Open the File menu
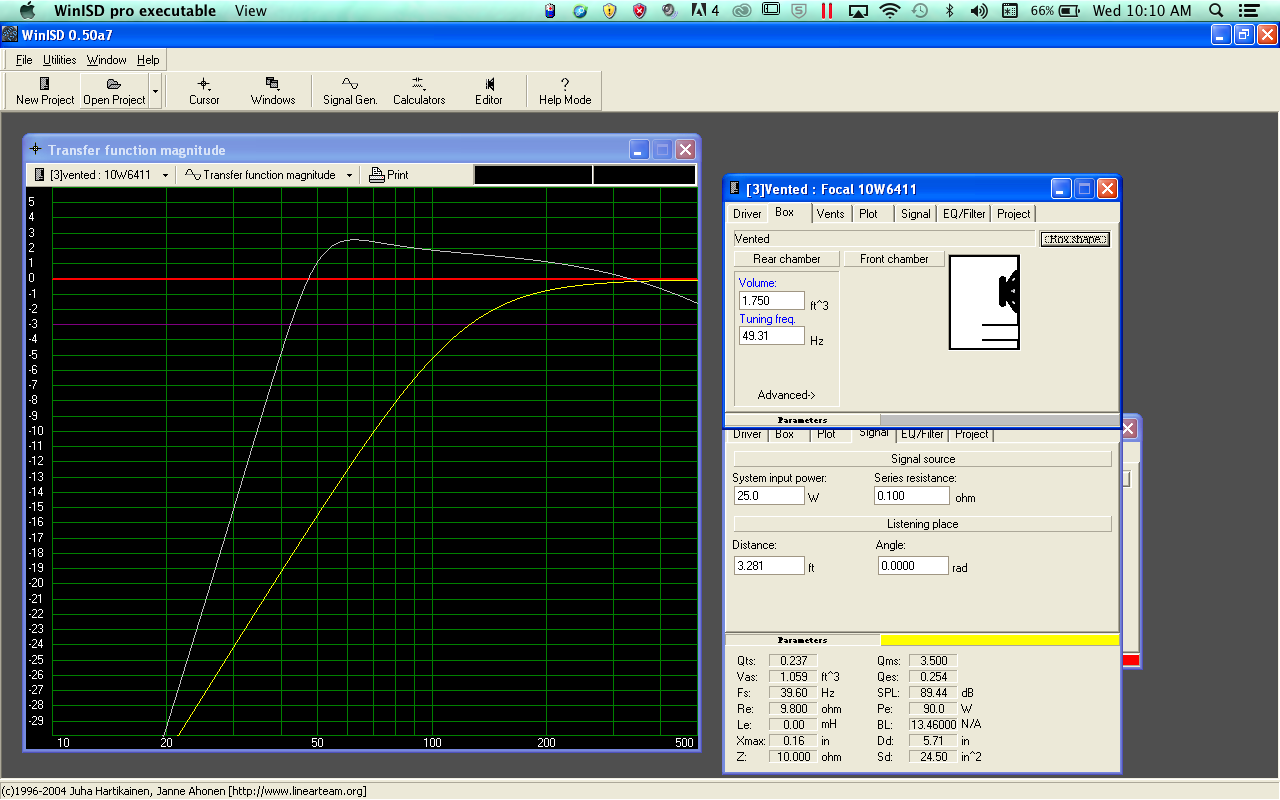 pyautogui.click(x=24, y=60)
